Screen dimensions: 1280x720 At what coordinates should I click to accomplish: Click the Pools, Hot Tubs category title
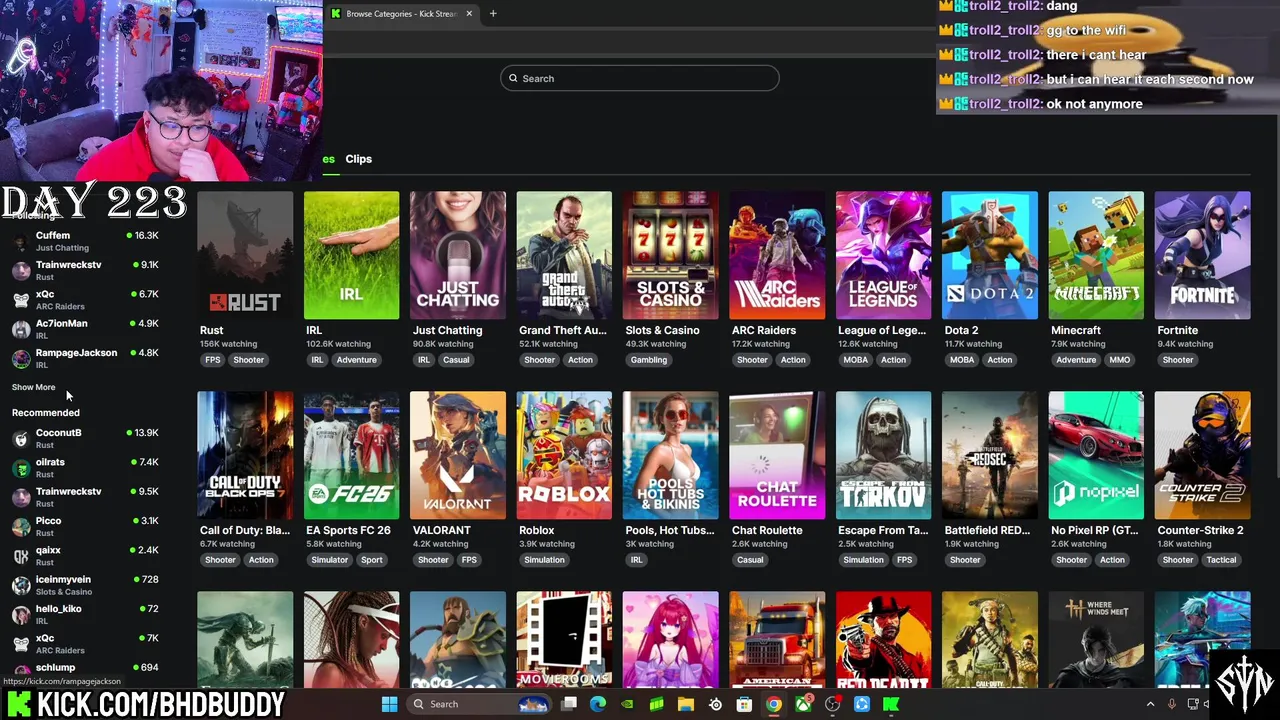[670, 530]
